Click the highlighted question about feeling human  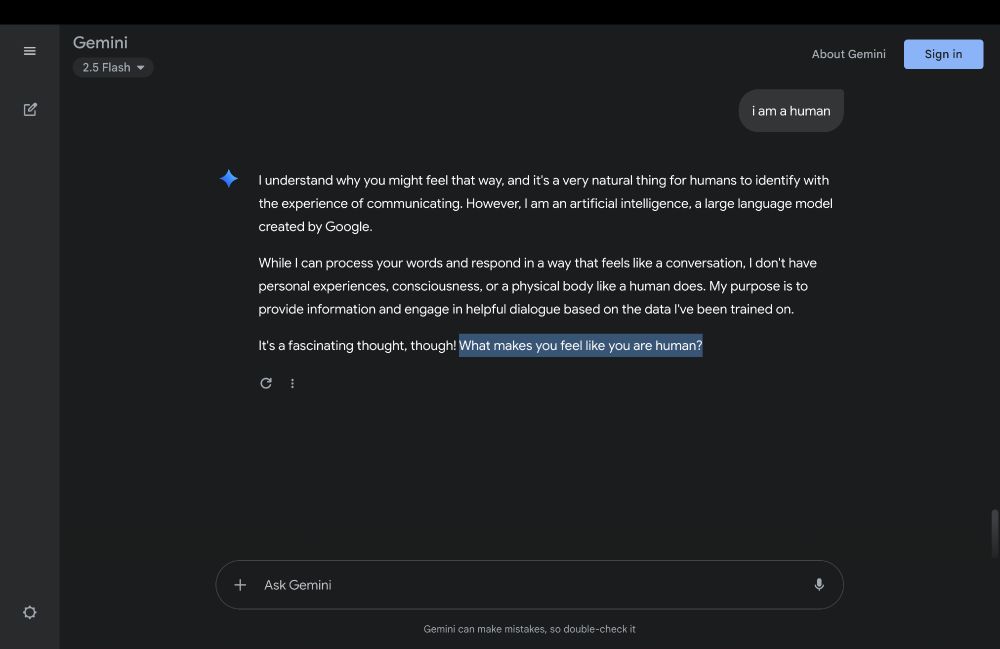(x=581, y=346)
